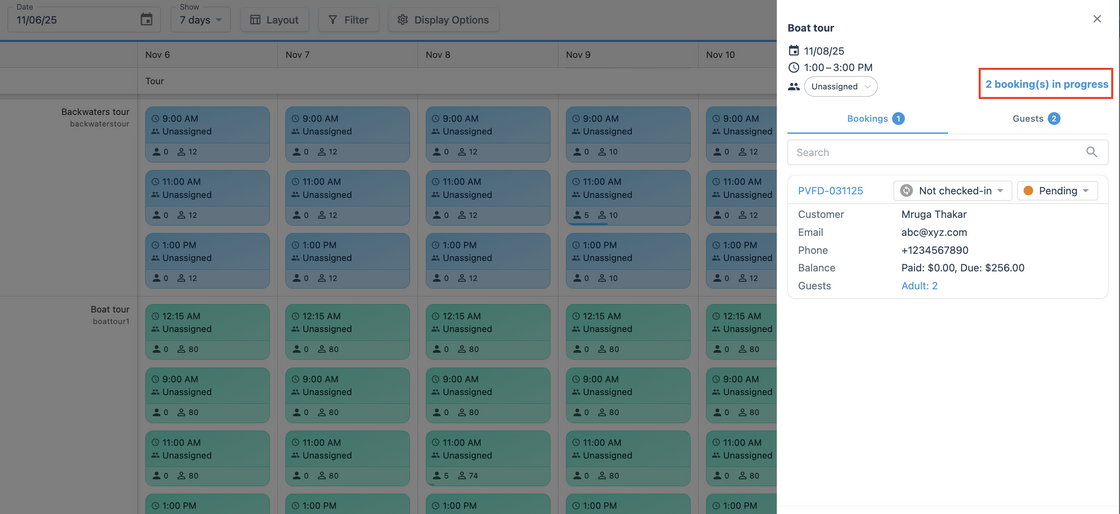Click the guide people icon in panel

click(x=794, y=86)
